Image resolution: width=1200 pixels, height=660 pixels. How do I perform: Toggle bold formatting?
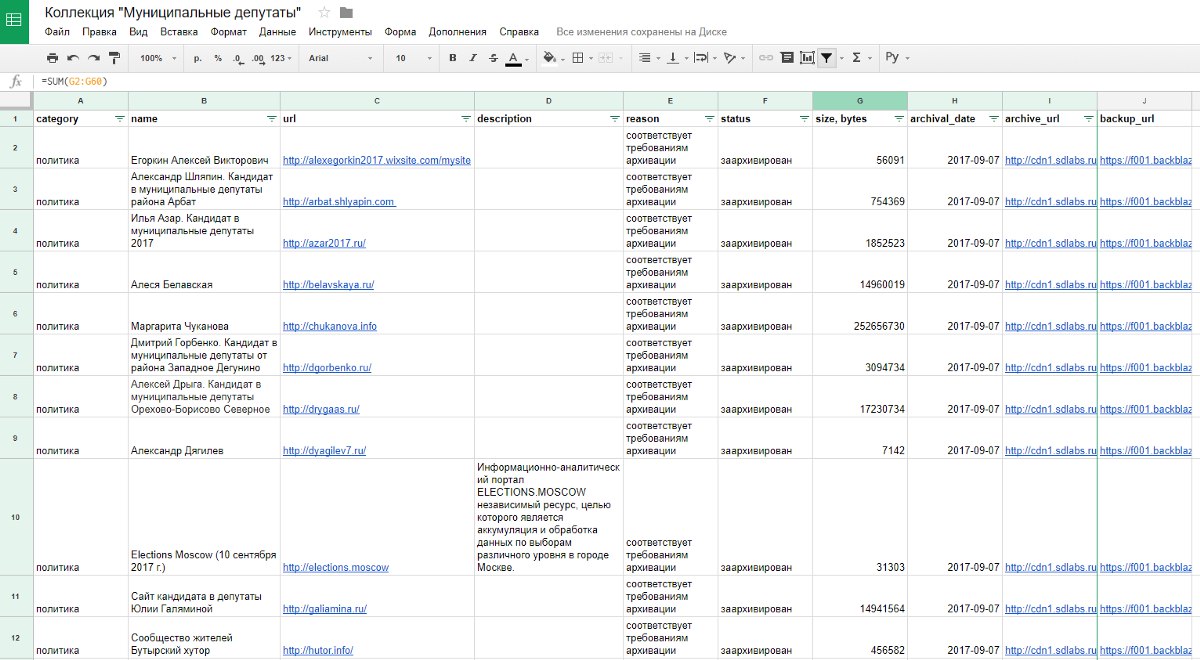click(x=452, y=58)
